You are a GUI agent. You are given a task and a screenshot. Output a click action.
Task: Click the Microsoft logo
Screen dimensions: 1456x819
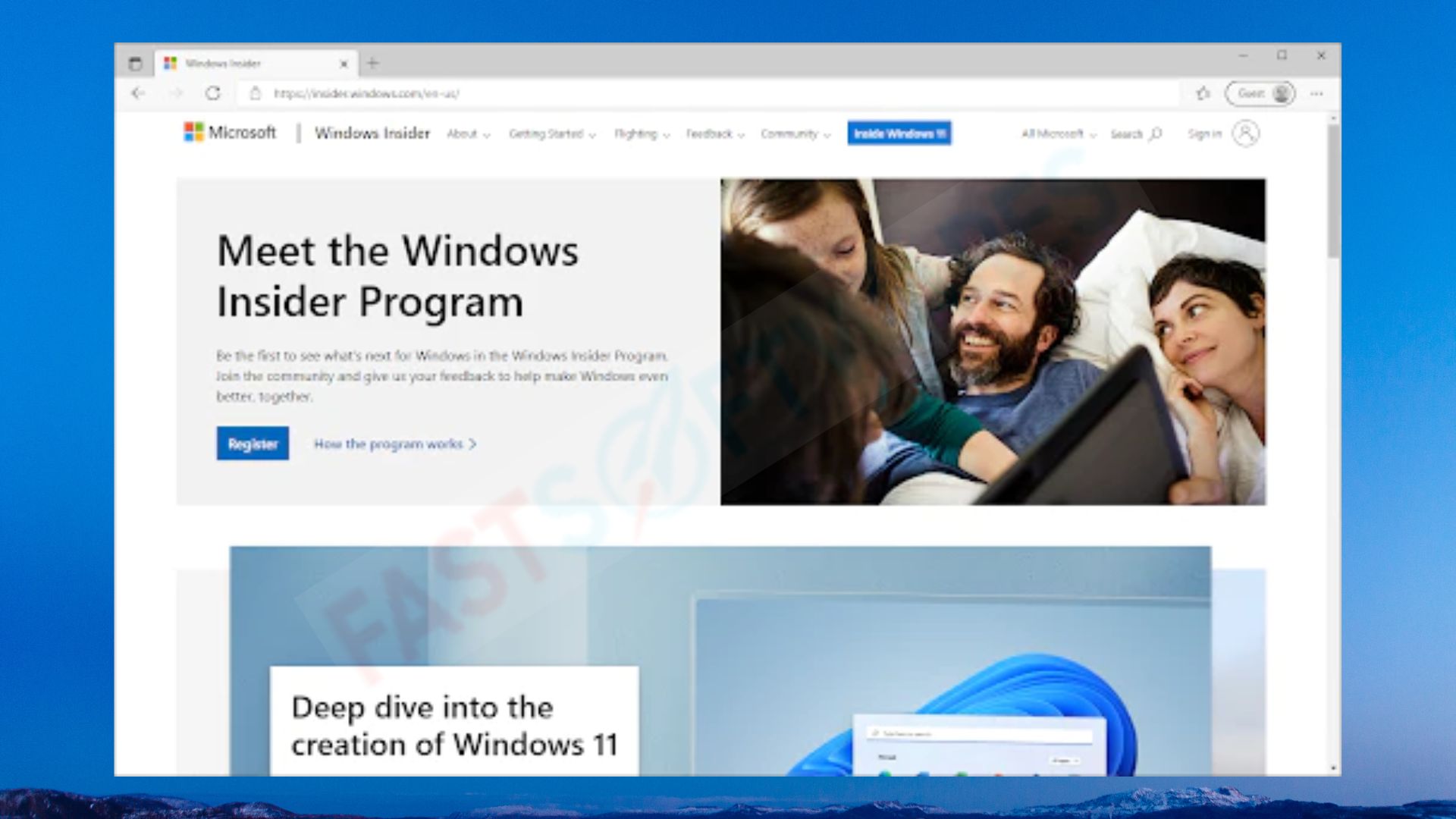point(230,133)
